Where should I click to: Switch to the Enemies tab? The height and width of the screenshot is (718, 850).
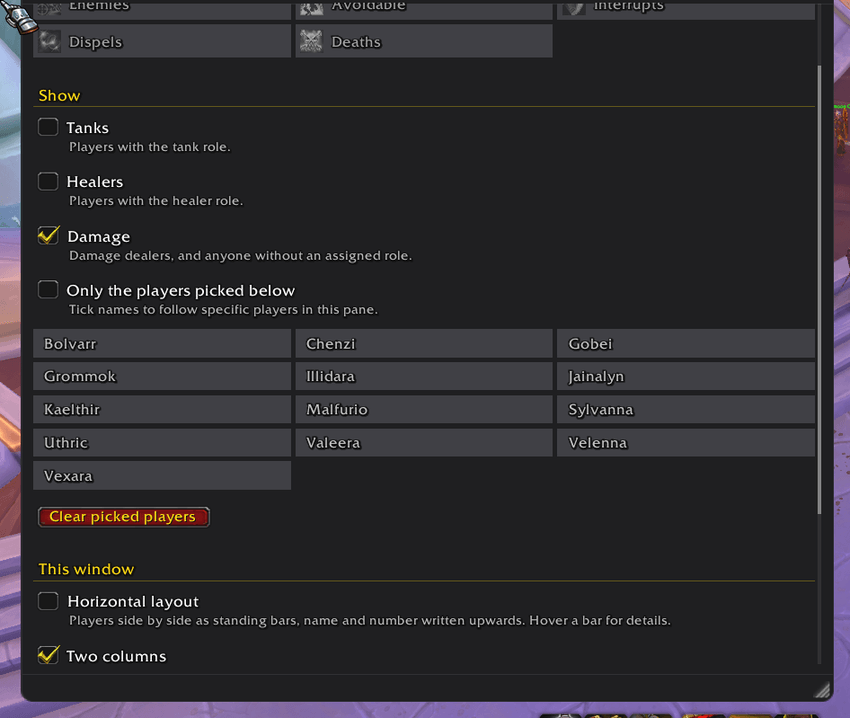tap(162, 10)
